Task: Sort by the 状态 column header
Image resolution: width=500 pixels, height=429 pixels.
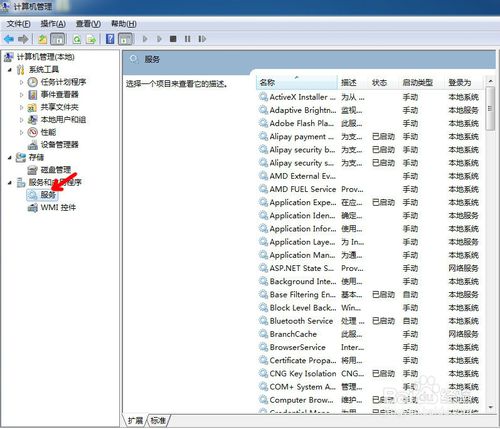Action: [384, 83]
